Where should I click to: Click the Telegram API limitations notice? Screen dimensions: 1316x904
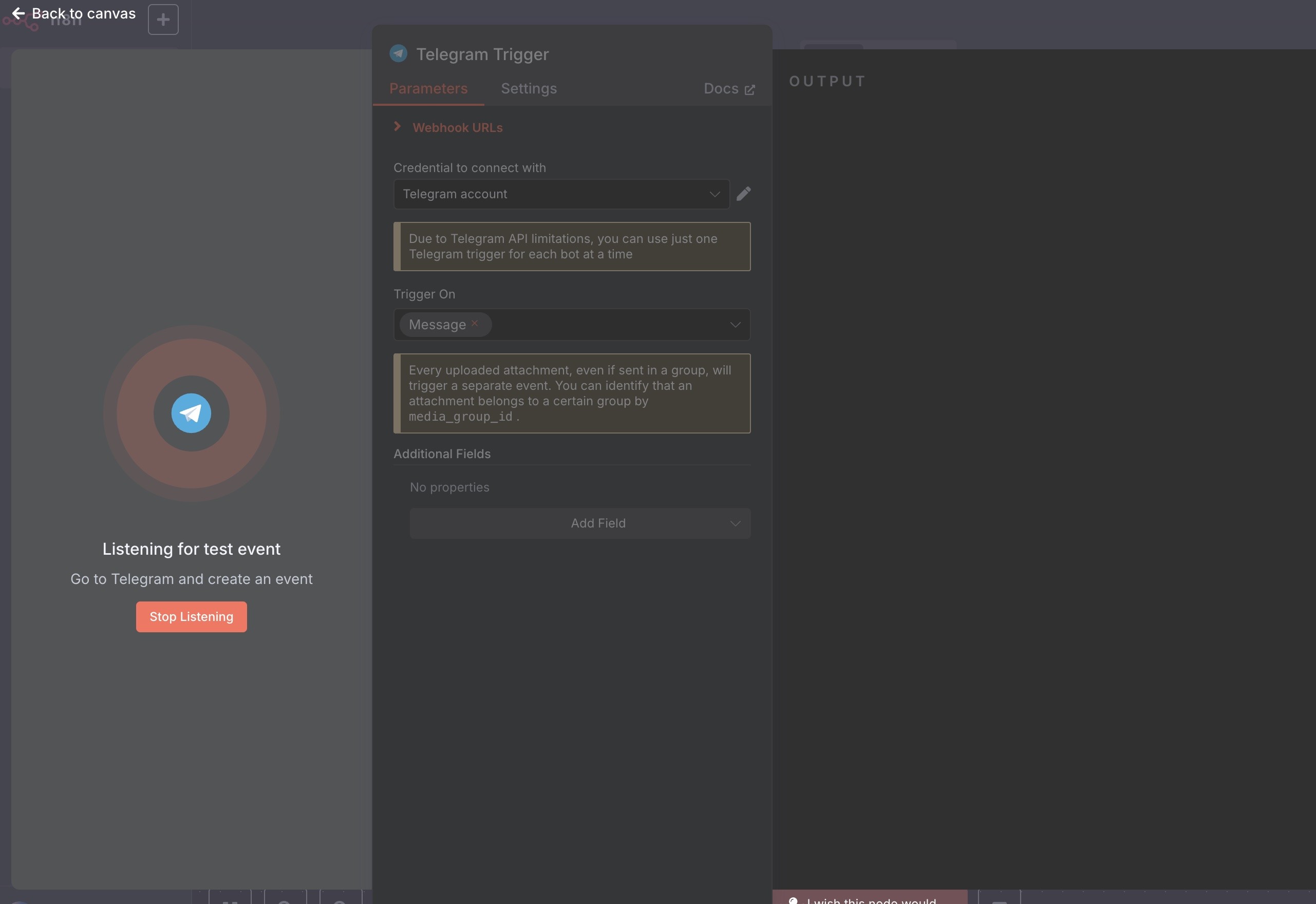[572, 247]
